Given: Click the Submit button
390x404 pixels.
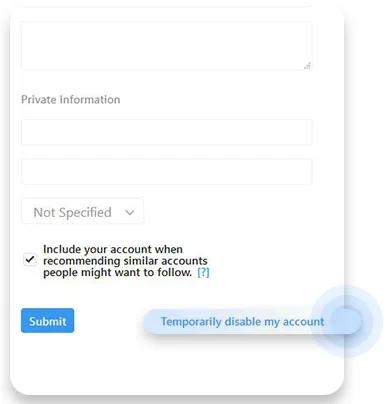Looking at the screenshot, I should click(47, 321).
